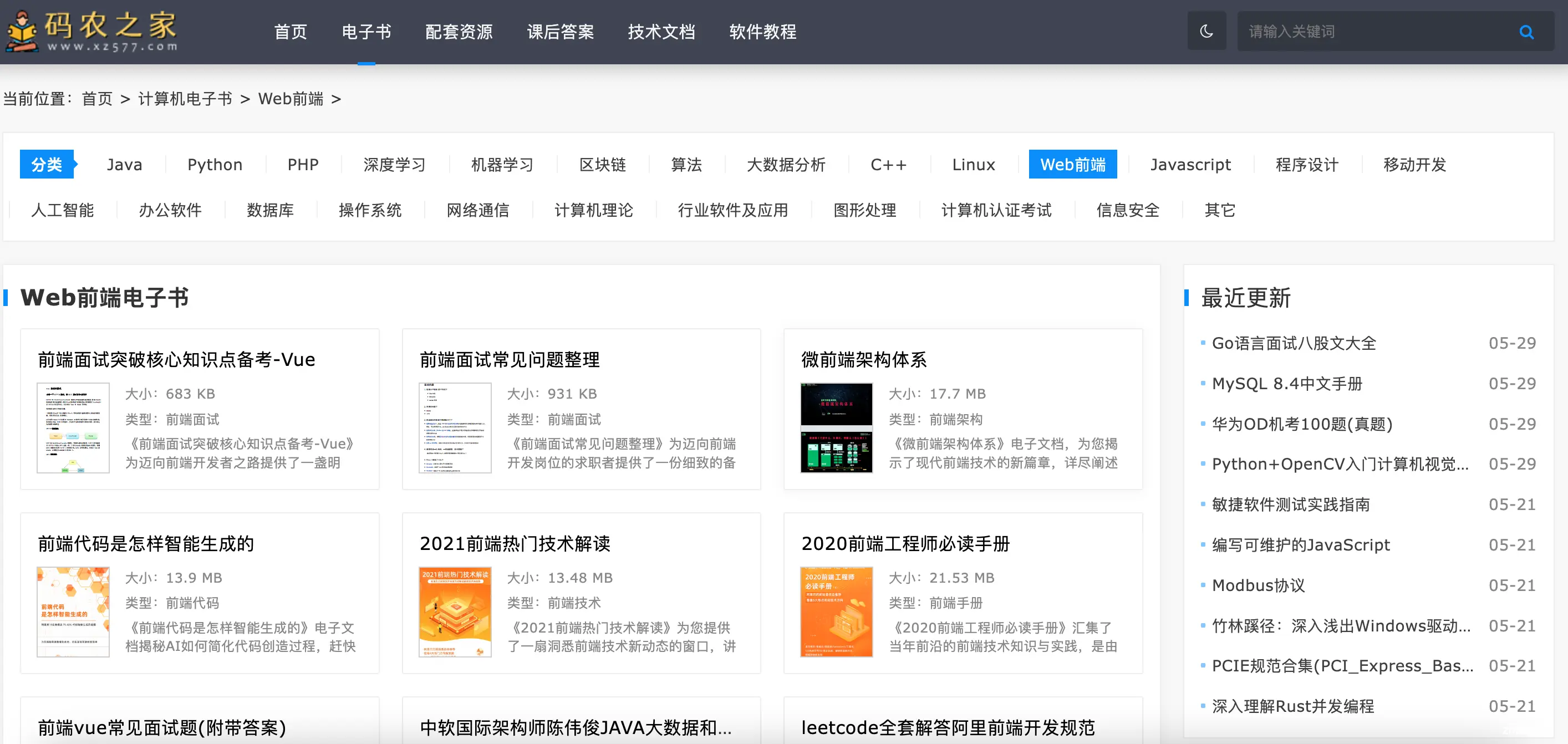Click the 2021前端热门技术解读 cover thumbnail
The width and height of the screenshot is (1568, 744).
coord(455,611)
